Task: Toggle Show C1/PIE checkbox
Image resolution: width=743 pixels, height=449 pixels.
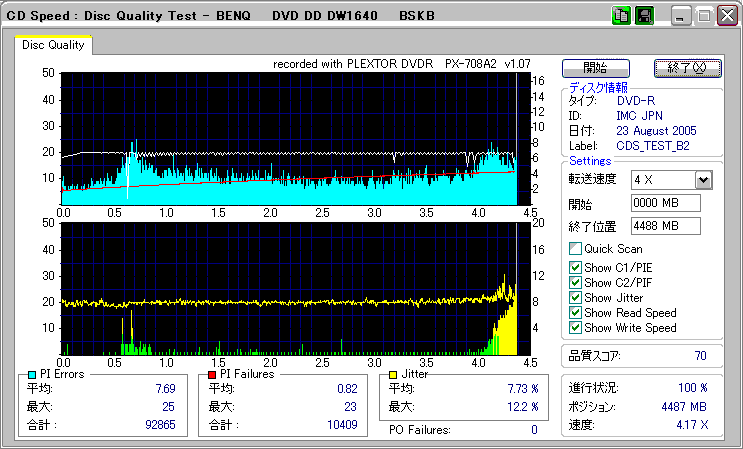Action: click(x=574, y=267)
